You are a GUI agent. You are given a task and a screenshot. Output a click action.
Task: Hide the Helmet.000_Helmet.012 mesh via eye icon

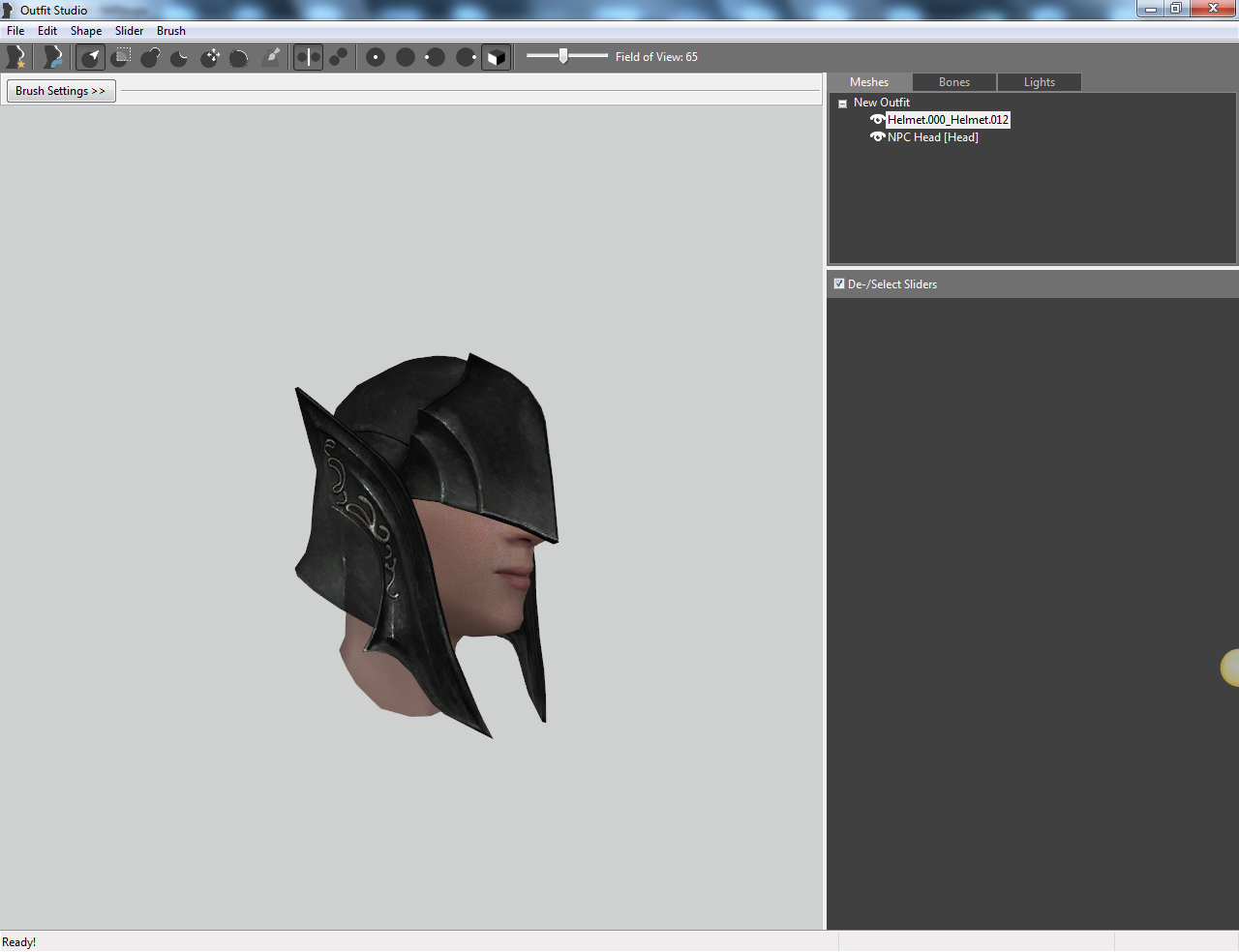click(877, 120)
